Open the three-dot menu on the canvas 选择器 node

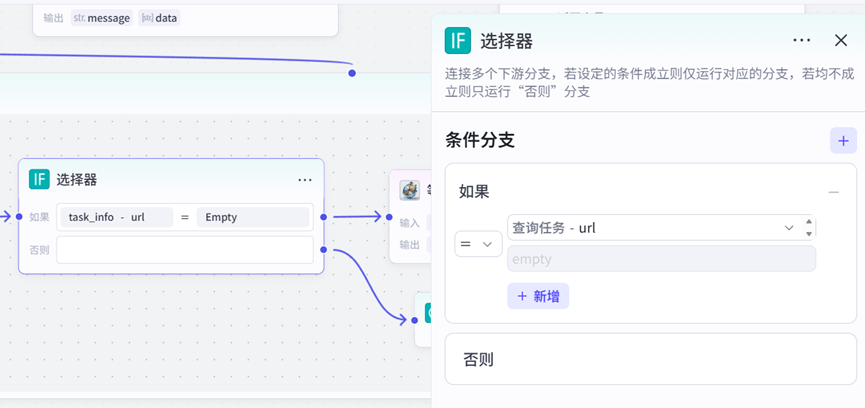click(x=305, y=180)
